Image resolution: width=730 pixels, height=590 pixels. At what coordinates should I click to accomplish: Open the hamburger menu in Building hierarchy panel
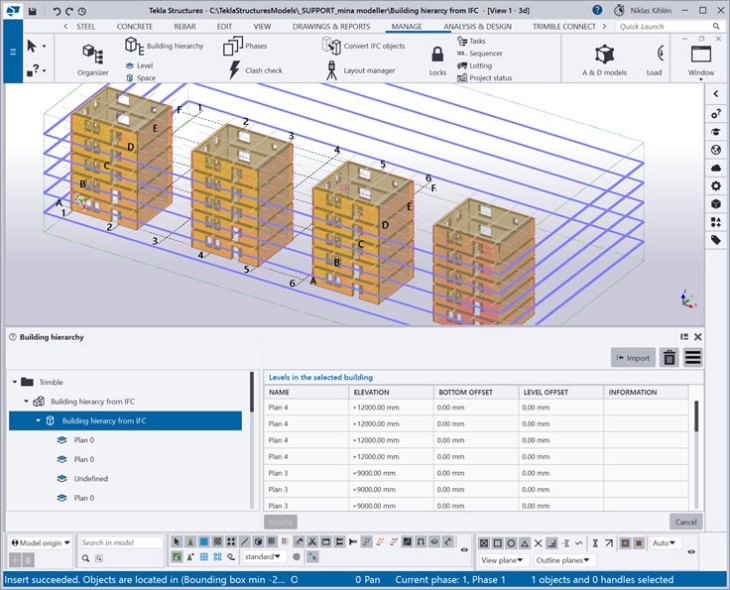pyautogui.click(x=692, y=357)
